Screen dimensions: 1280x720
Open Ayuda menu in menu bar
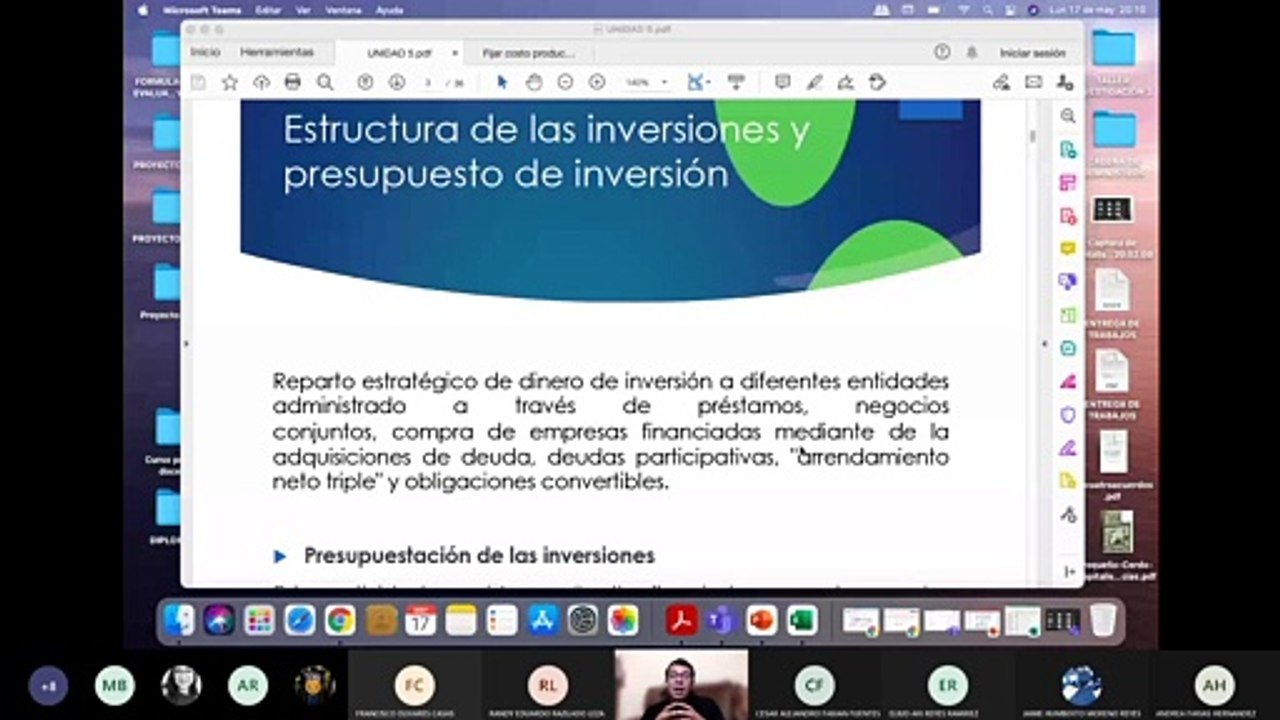pos(390,10)
